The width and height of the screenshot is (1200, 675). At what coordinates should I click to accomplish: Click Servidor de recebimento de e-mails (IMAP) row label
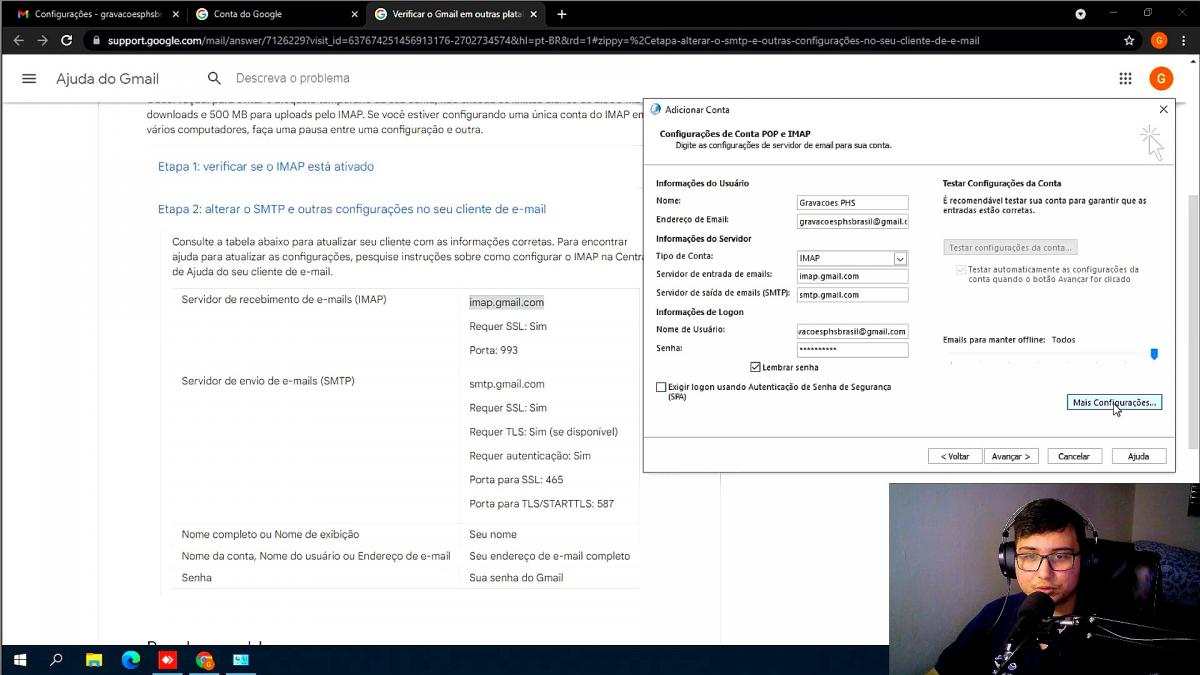[x=284, y=300]
